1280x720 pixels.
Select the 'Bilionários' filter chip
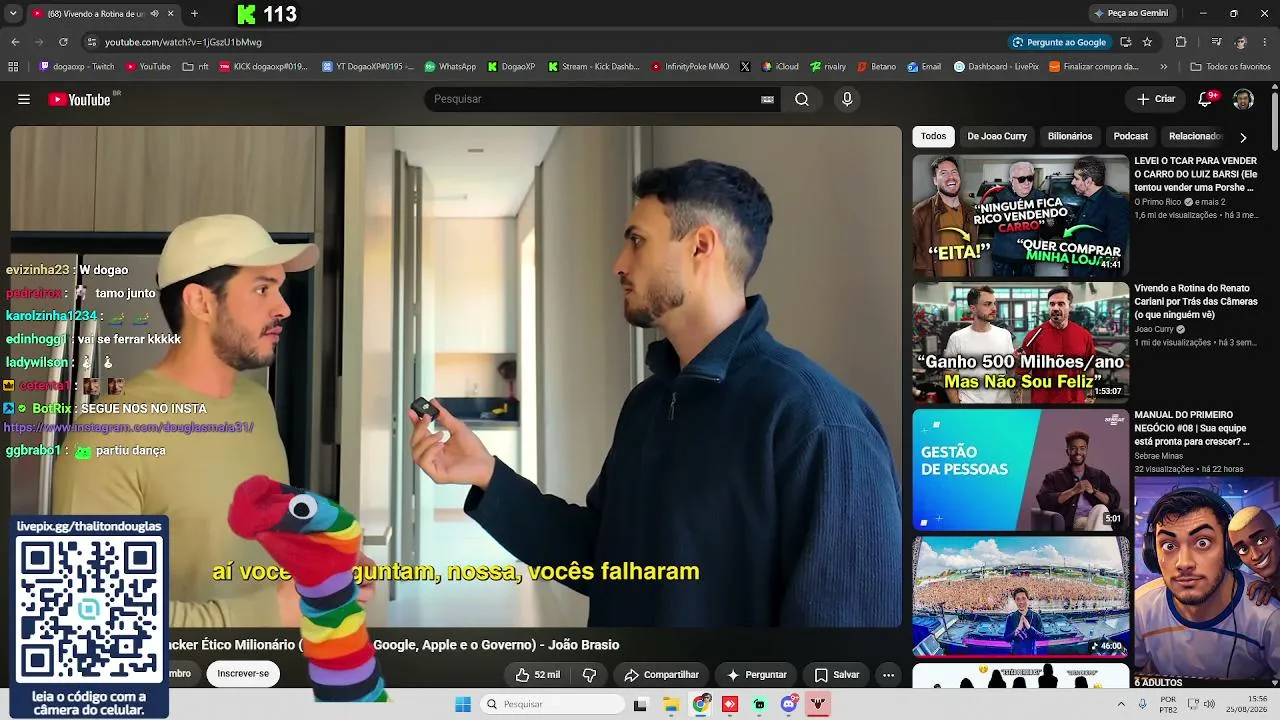pyautogui.click(x=1070, y=136)
